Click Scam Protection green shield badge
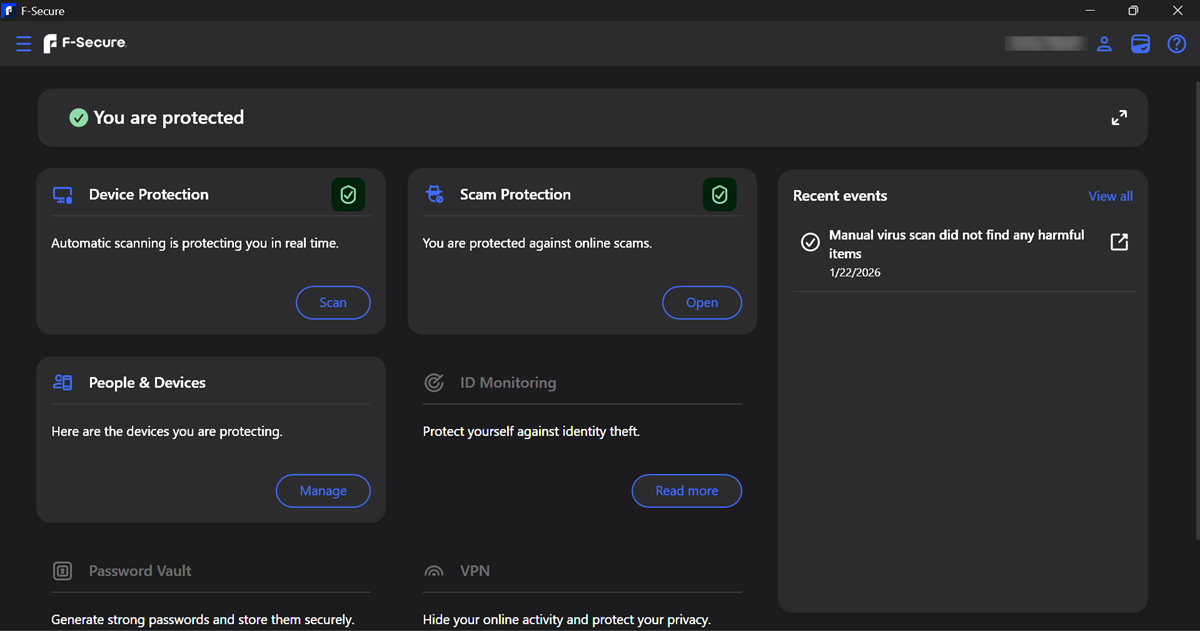The width and height of the screenshot is (1200, 631). (720, 195)
